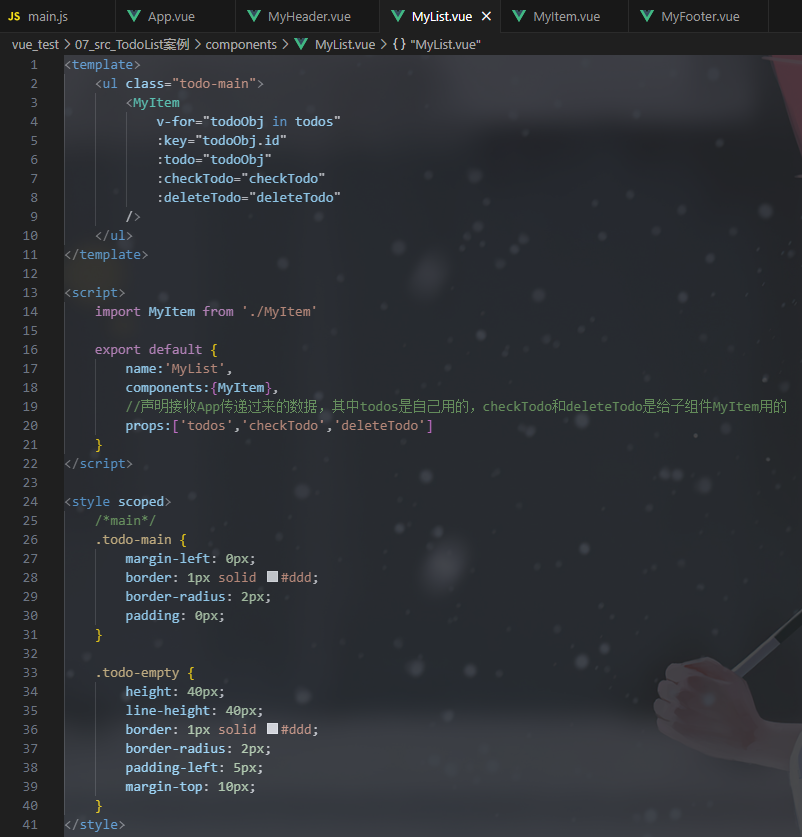Screen dimensions: 802x837
Task: Click import MyItem from './MyItem' line
Action: pos(206,312)
